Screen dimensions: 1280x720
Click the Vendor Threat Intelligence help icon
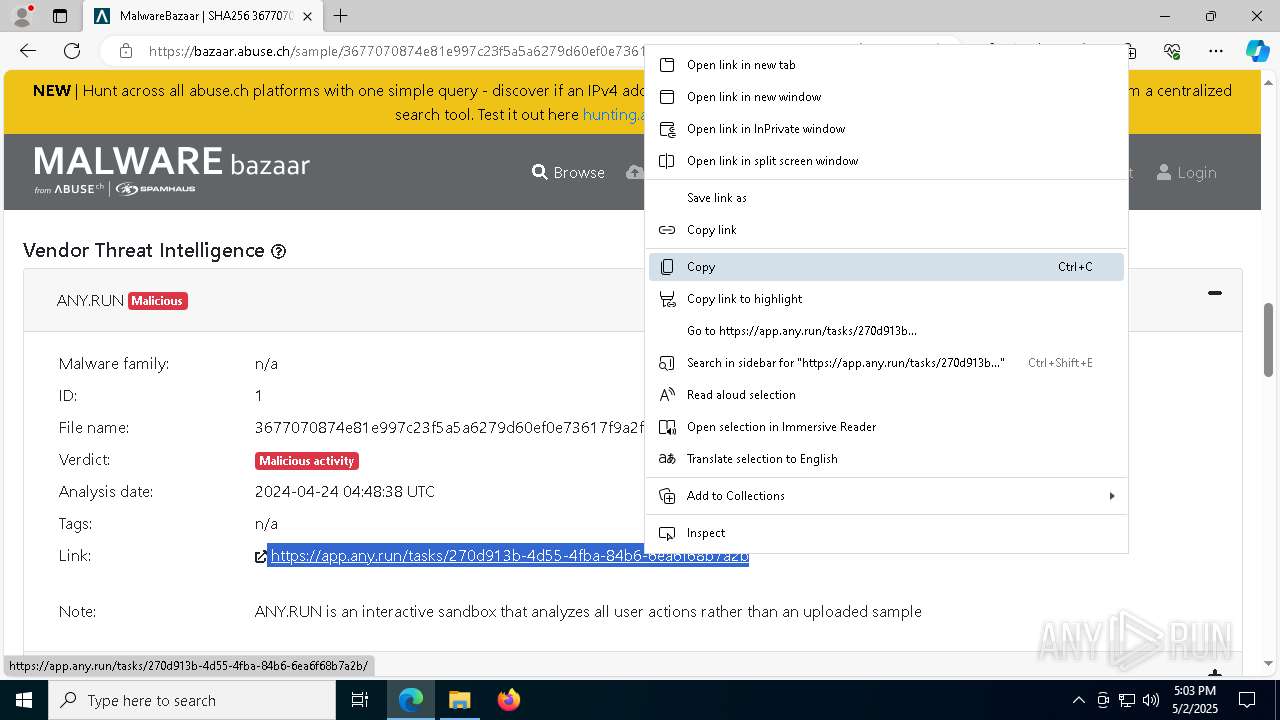point(279,252)
